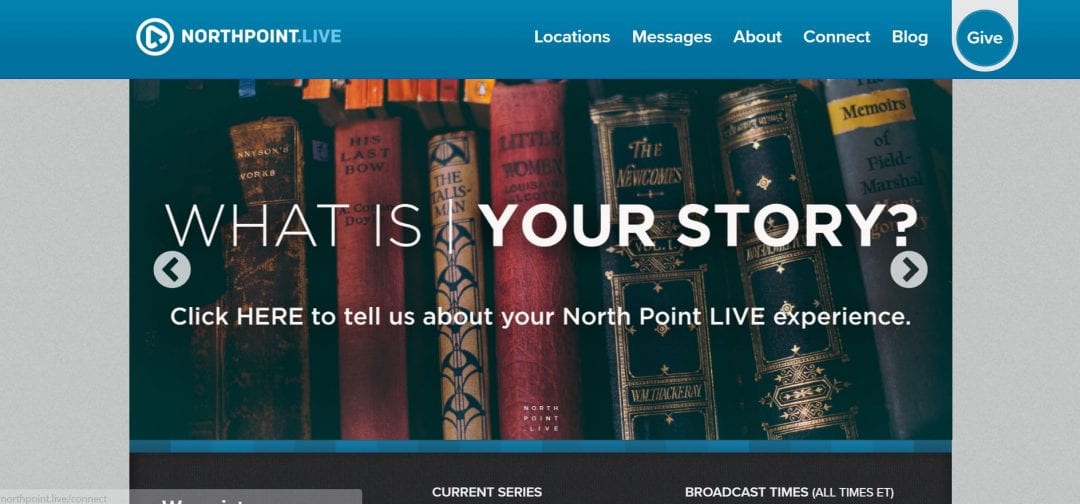
Task: Show the previous slide with left arrow
Action: point(172,269)
